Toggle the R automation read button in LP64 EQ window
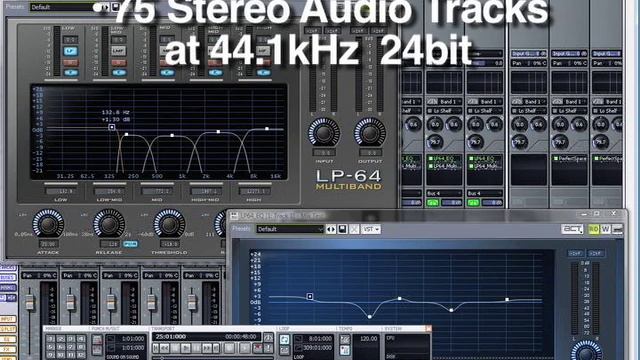This screenshot has height=360, width=640. (594, 229)
